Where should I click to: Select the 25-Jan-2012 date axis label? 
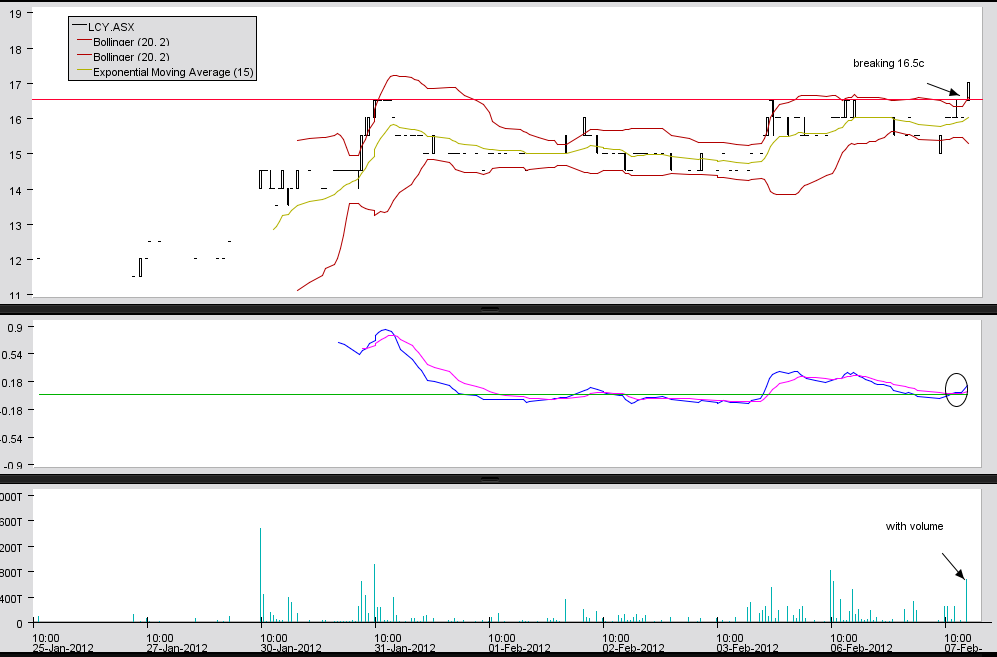[x=62, y=647]
